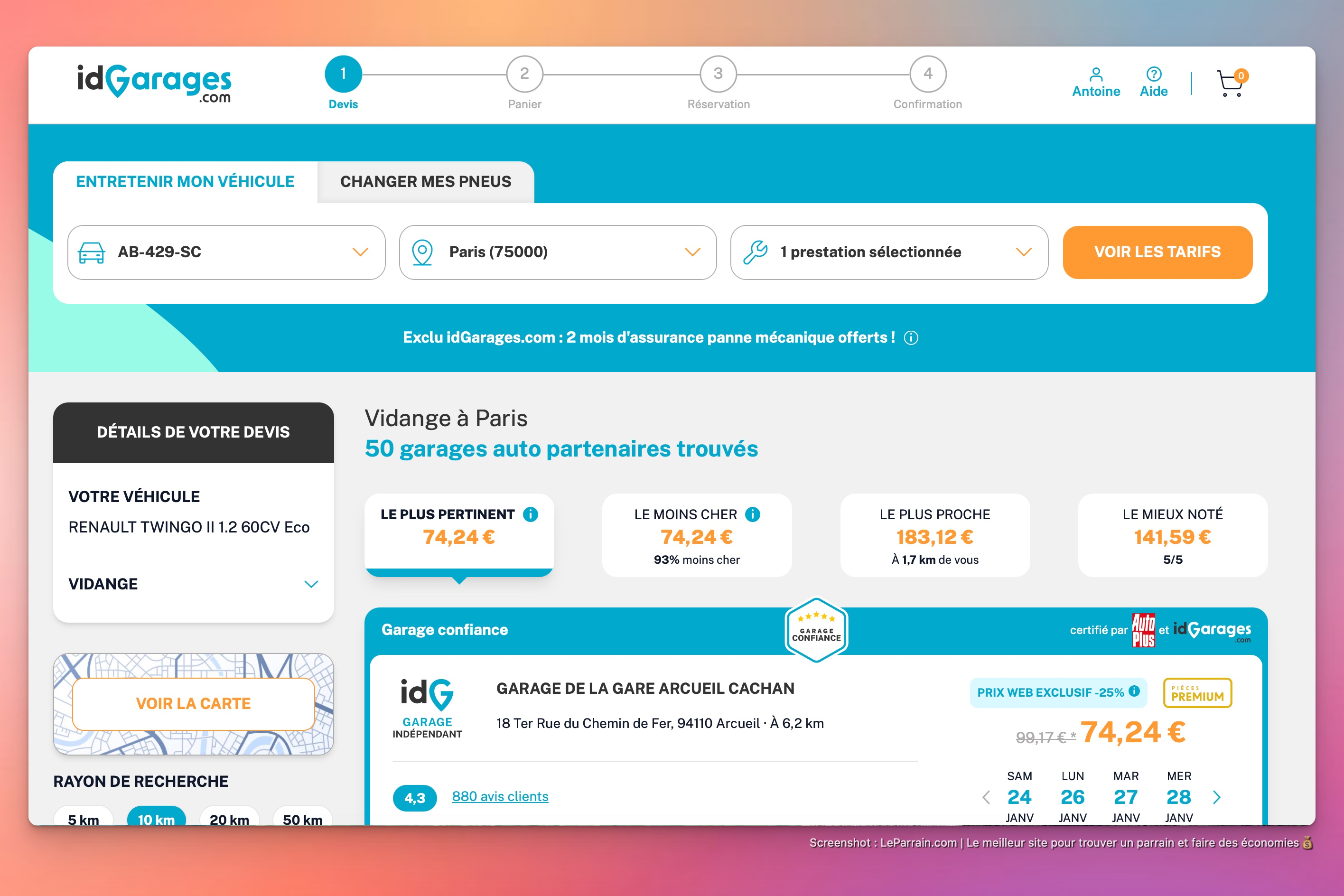Select the 50 km search radius

coord(302,818)
